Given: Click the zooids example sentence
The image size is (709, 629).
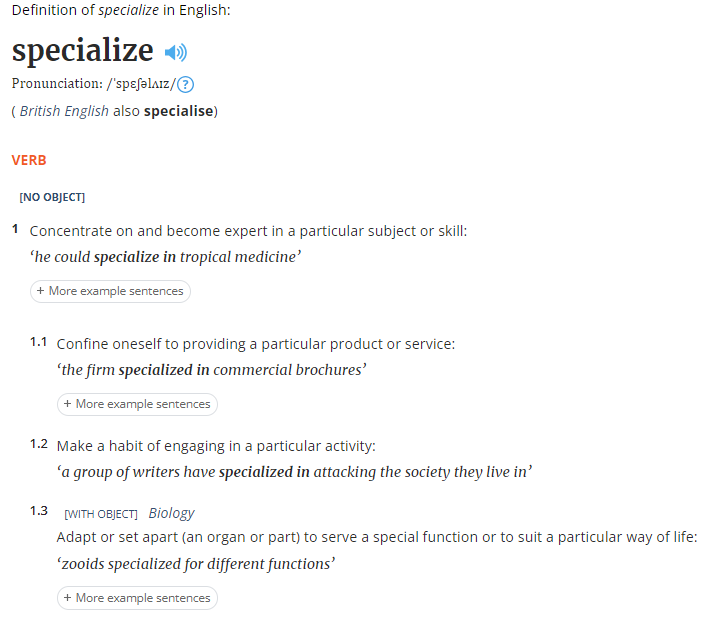Looking at the screenshot, I should (196, 564).
